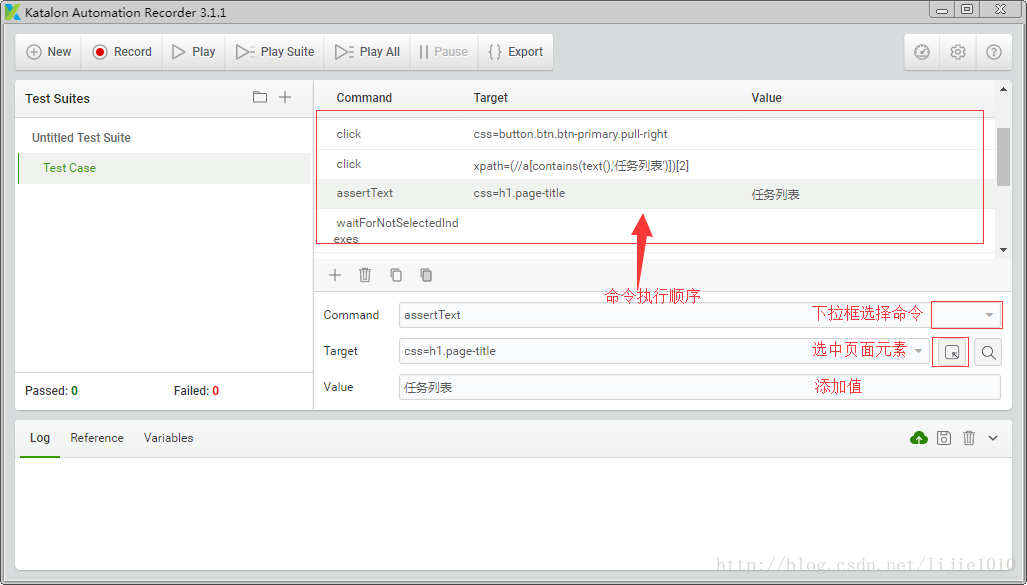Upload logs with the green cloud icon
1027x585 pixels.
point(919,438)
